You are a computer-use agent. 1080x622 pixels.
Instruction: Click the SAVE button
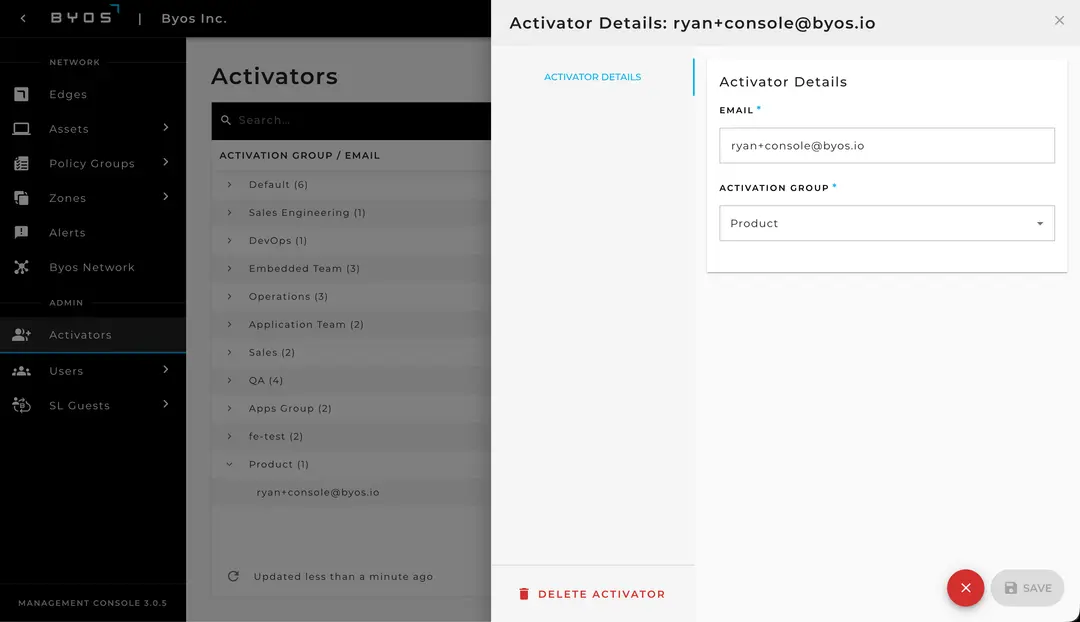point(1027,588)
